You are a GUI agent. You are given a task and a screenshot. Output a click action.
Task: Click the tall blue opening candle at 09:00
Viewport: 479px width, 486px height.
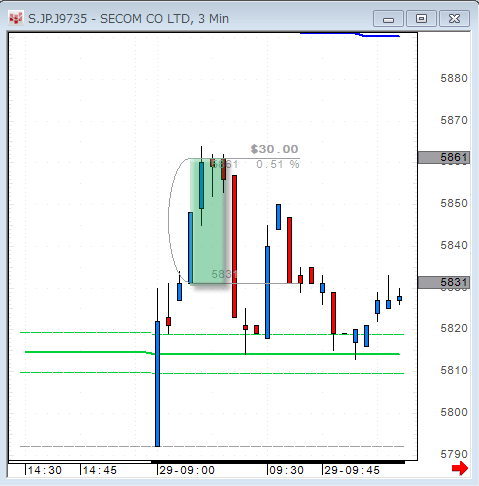(157, 383)
